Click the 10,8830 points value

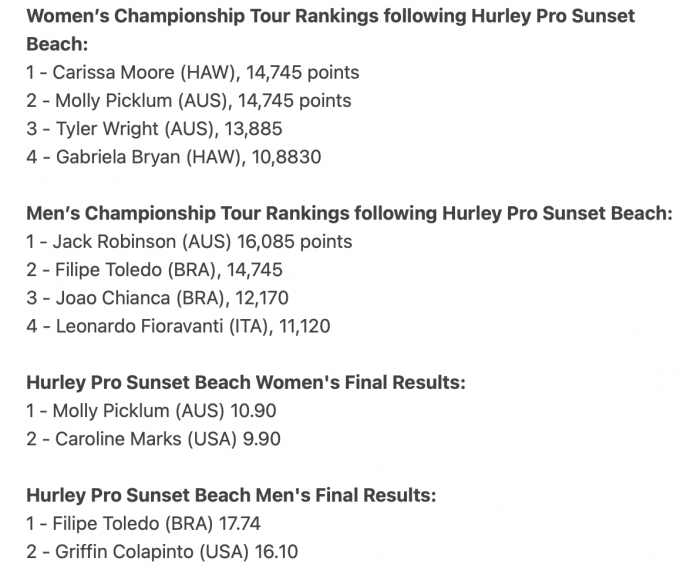287,157
